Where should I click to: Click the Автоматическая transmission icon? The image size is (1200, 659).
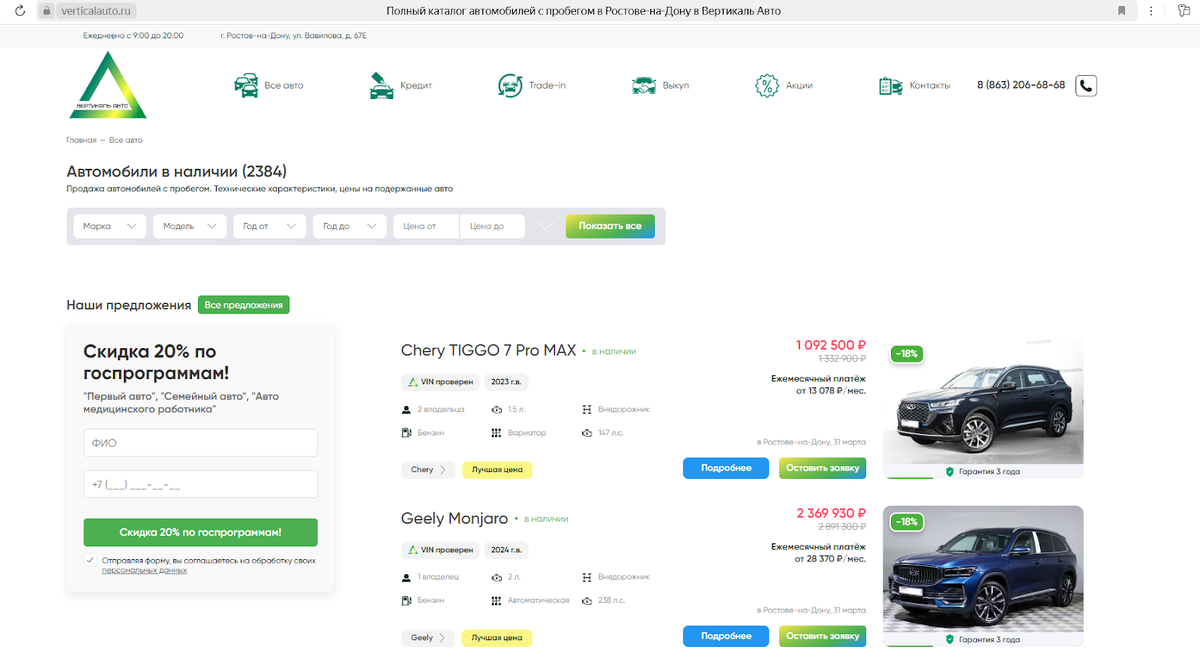pyautogui.click(x=497, y=601)
